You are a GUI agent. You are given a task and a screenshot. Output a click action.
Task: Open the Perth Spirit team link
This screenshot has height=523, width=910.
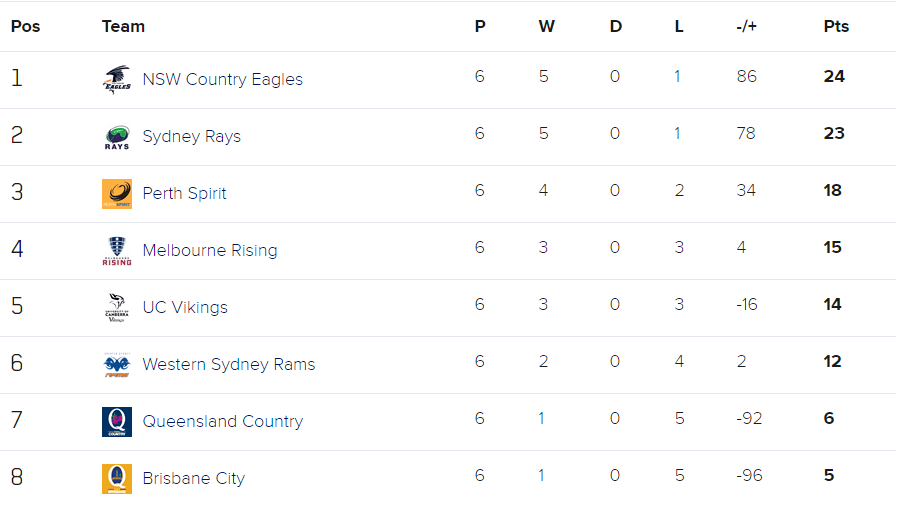184,193
